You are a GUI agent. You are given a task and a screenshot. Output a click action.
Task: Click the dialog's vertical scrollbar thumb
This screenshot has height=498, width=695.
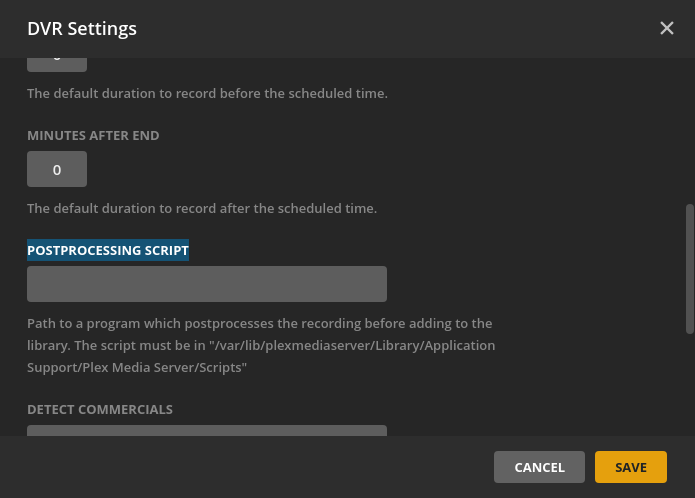pos(689,268)
